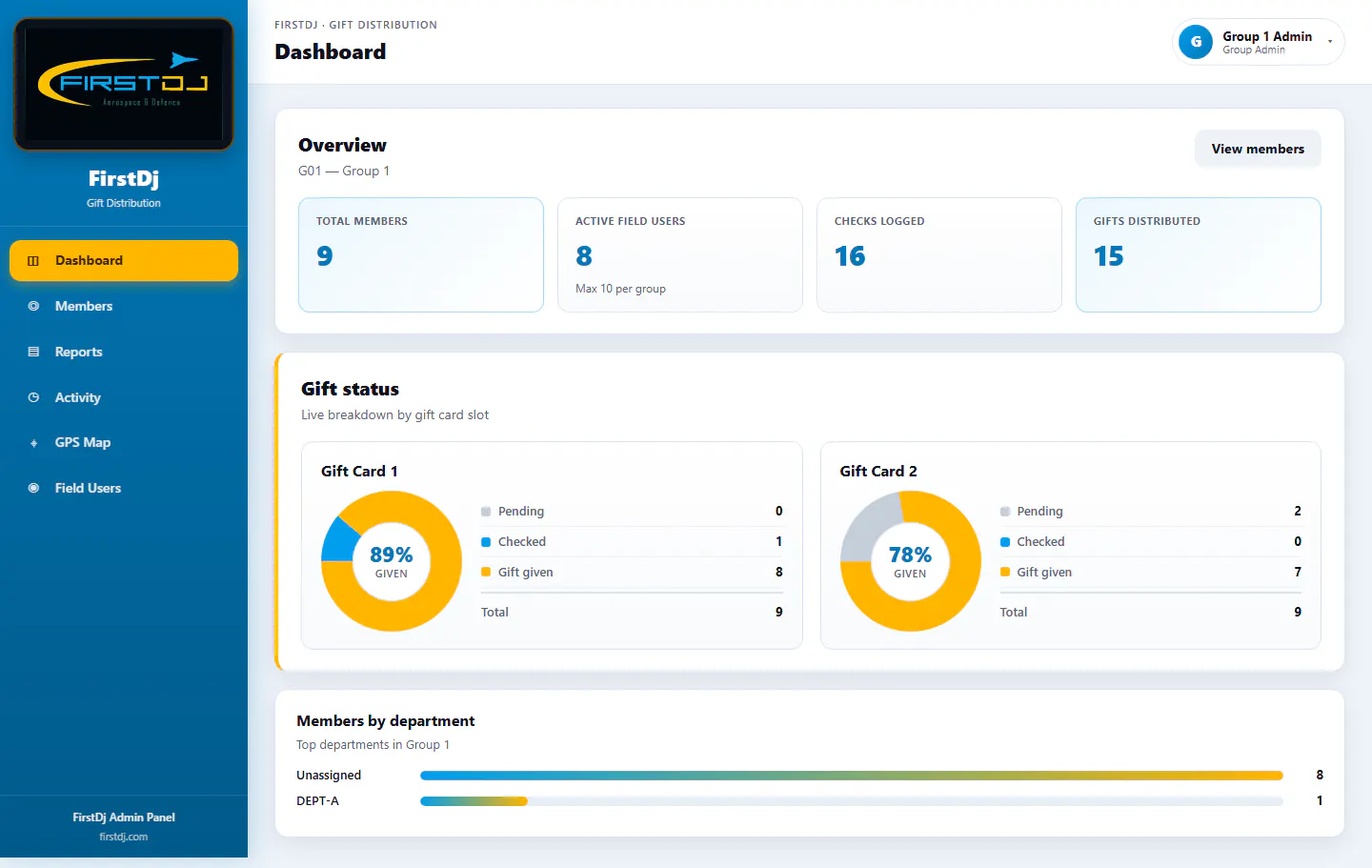Click the 'Gift Card 2' heading

[878, 471]
